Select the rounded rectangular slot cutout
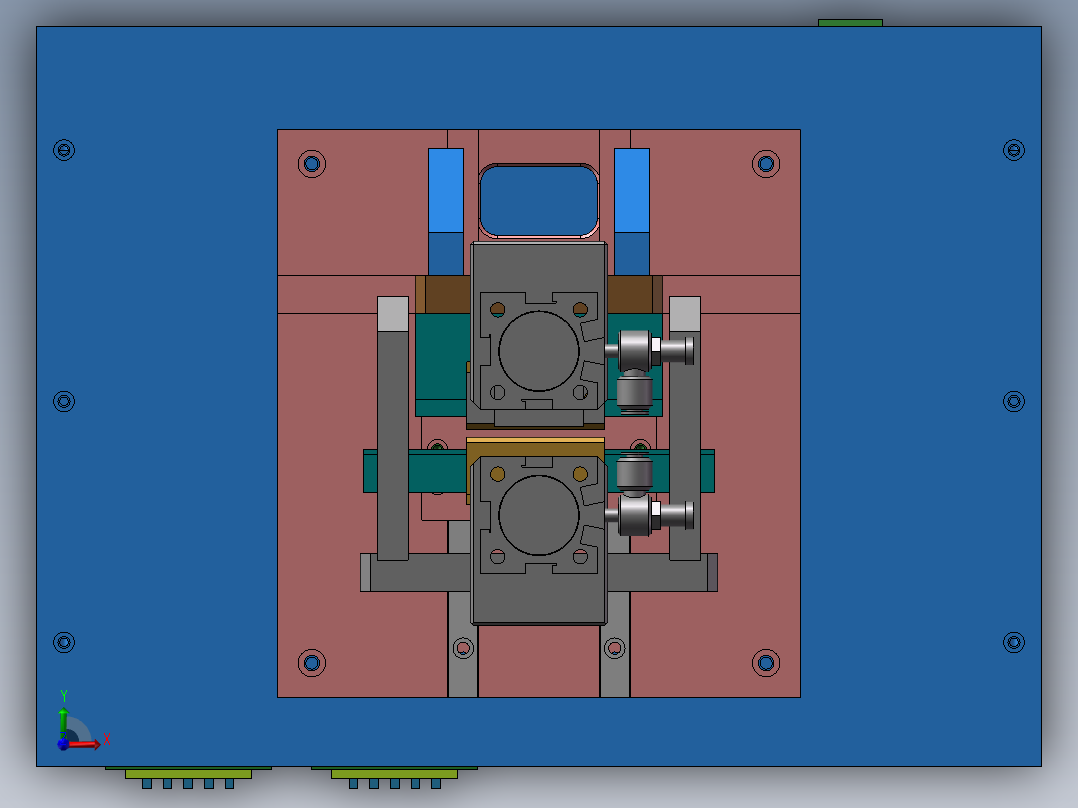Image resolution: width=1078 pixels, height=808 pixels. (x=538, y=200)
